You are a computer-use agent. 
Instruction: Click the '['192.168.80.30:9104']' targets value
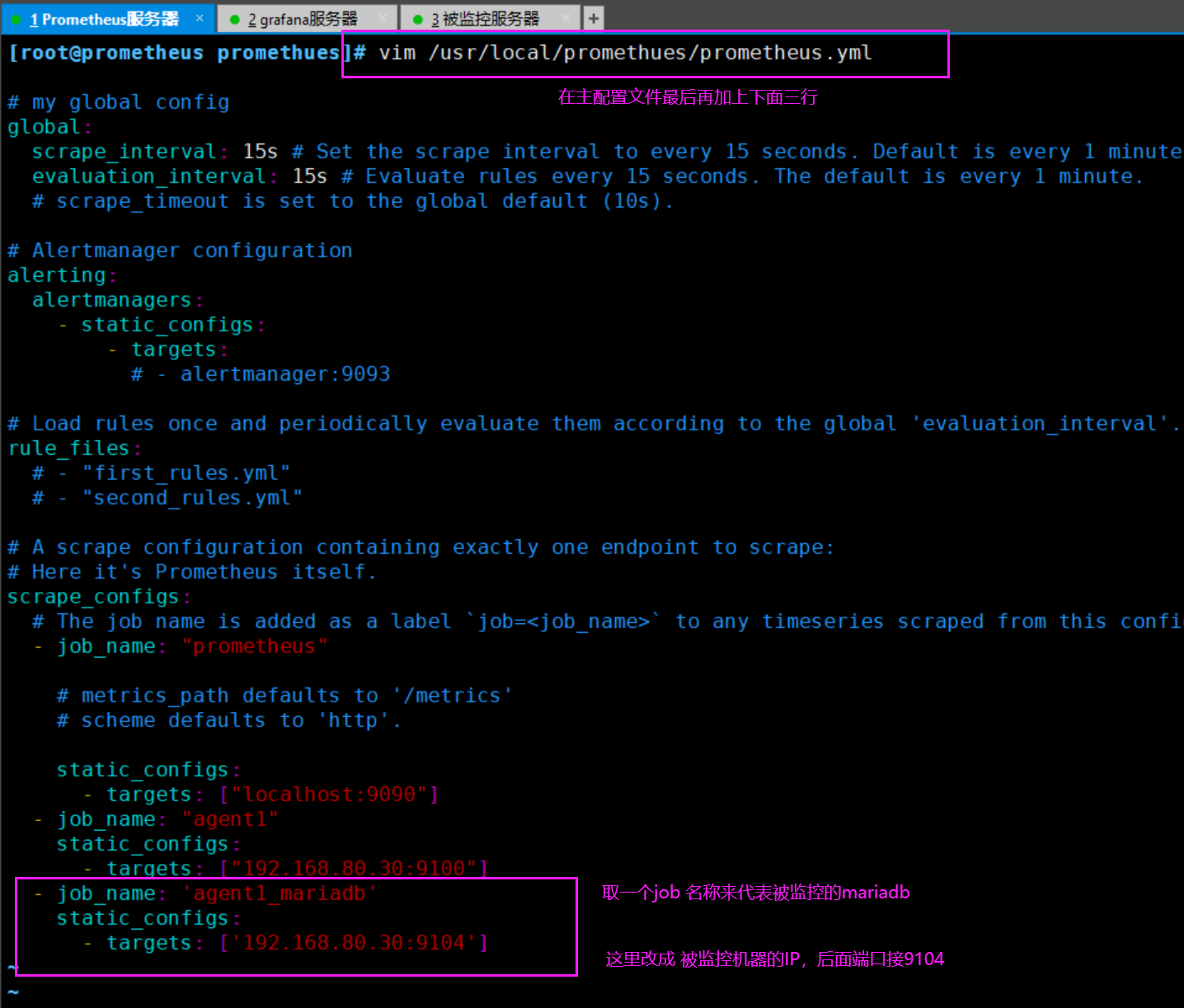click(x=353, y=943)
